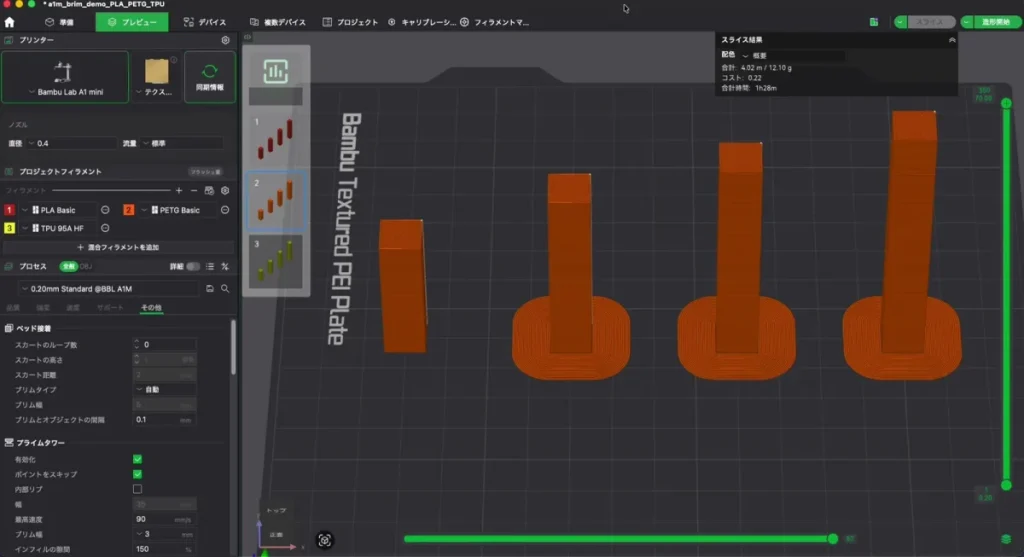
Task: Select the Global process mode toggle
Action: tap(68, 266)
